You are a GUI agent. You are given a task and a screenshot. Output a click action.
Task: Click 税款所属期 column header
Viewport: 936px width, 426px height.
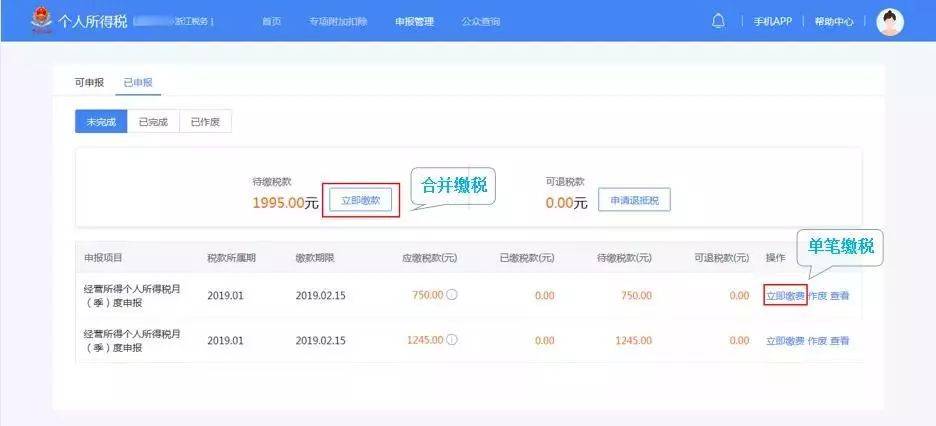(232, 258)
